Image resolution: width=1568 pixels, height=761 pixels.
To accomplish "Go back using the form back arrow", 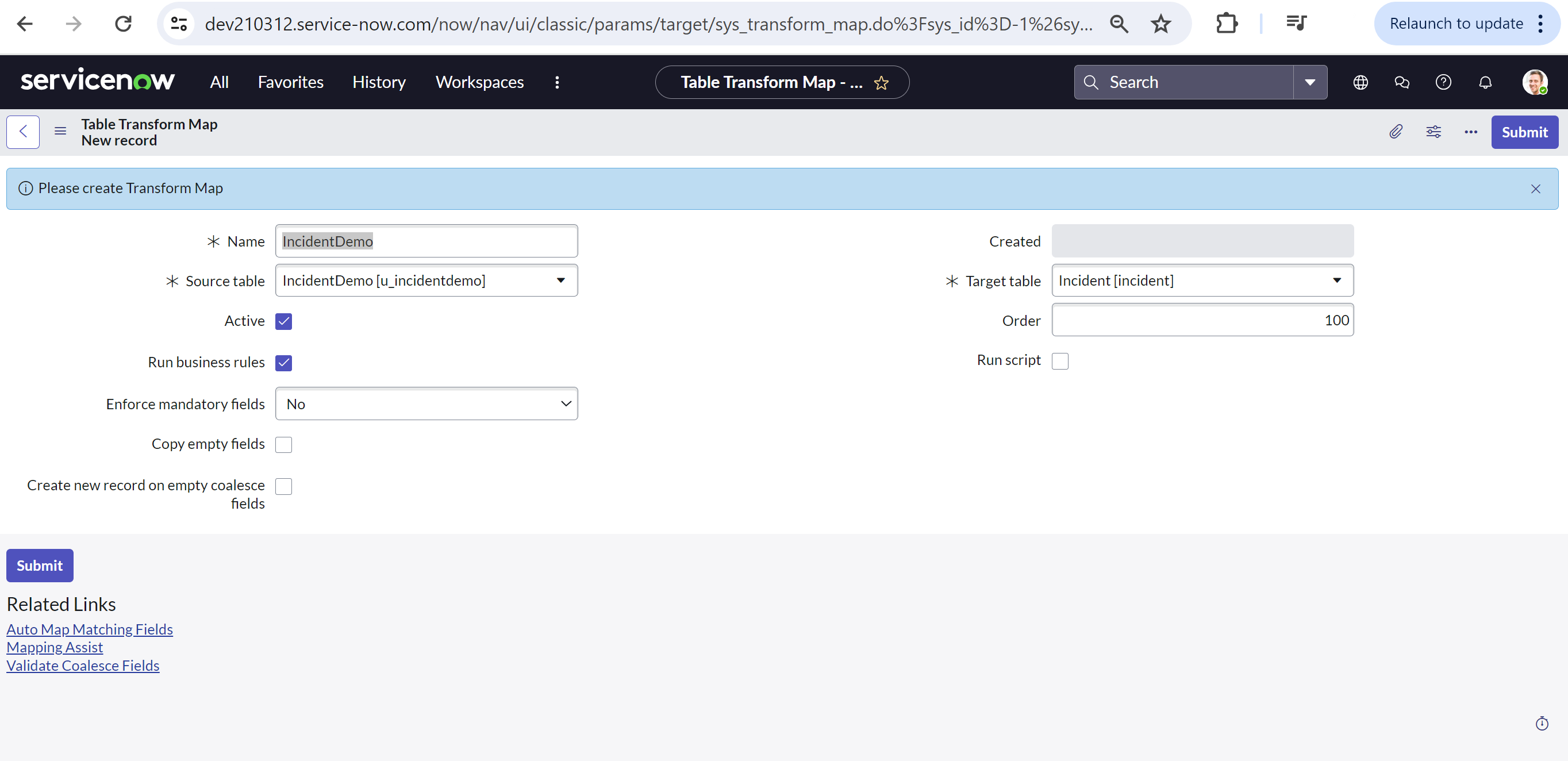I will [23, 132].
